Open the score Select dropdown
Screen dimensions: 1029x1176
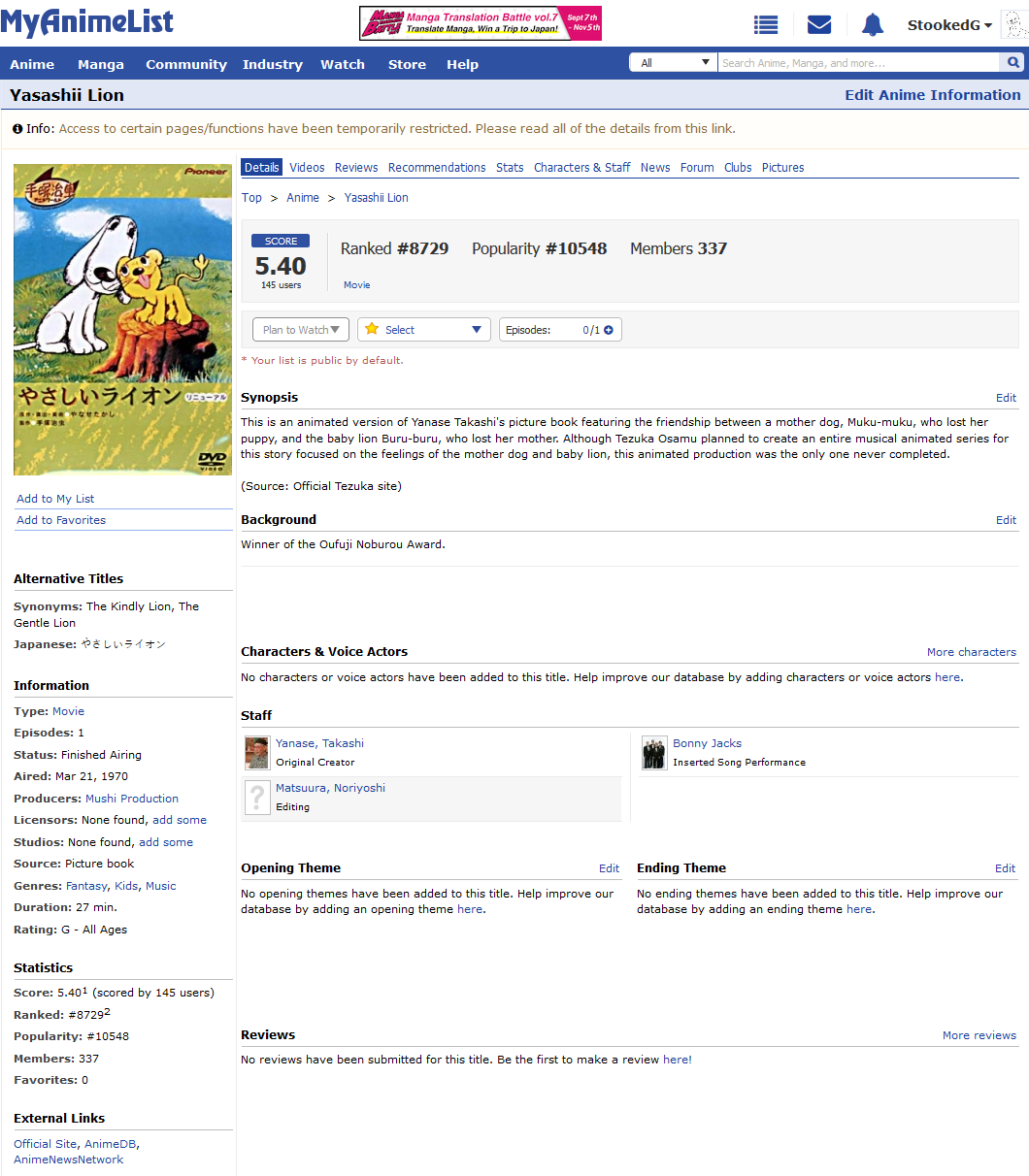pyautogui.click(x=424, y=330)
